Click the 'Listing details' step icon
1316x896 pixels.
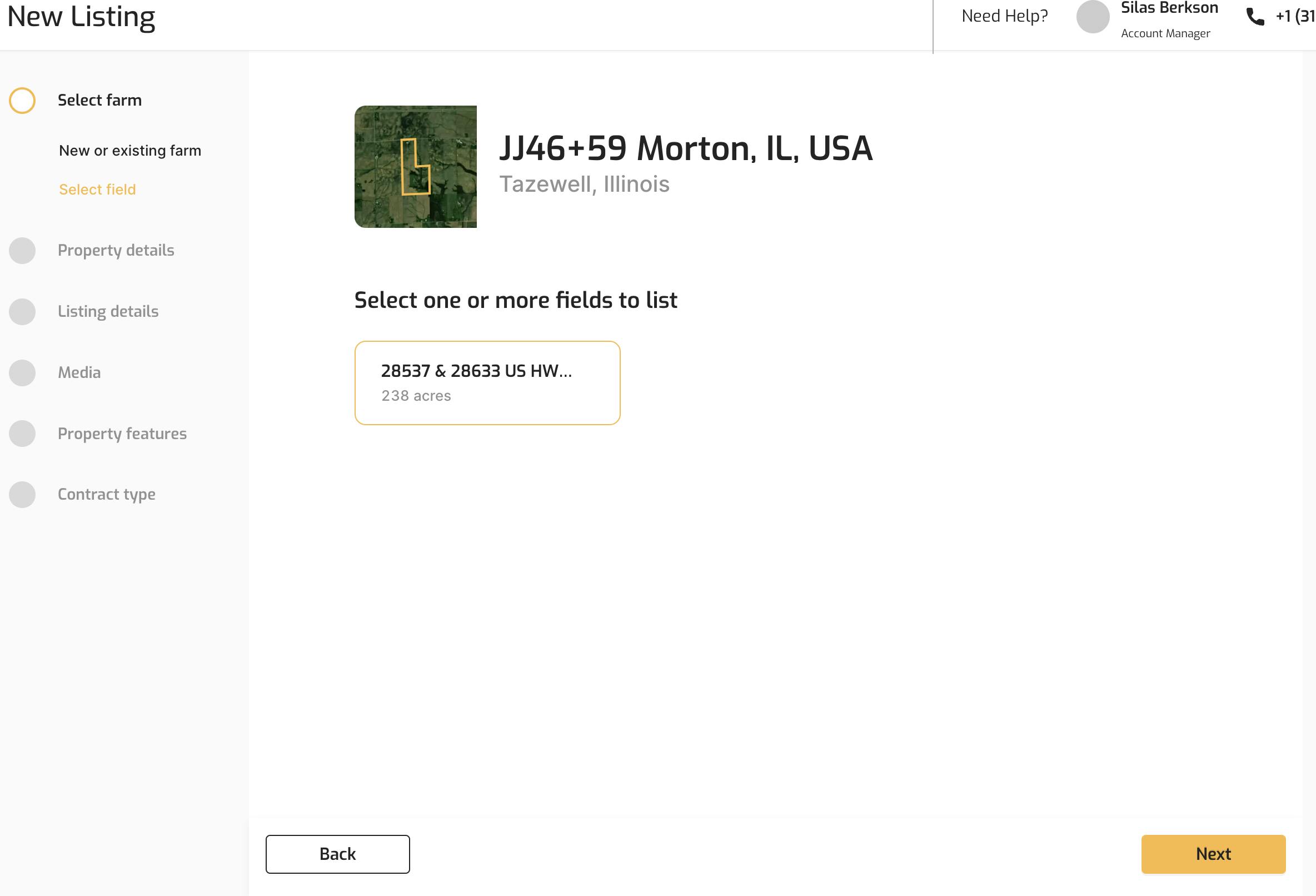(x=22, y=311)
